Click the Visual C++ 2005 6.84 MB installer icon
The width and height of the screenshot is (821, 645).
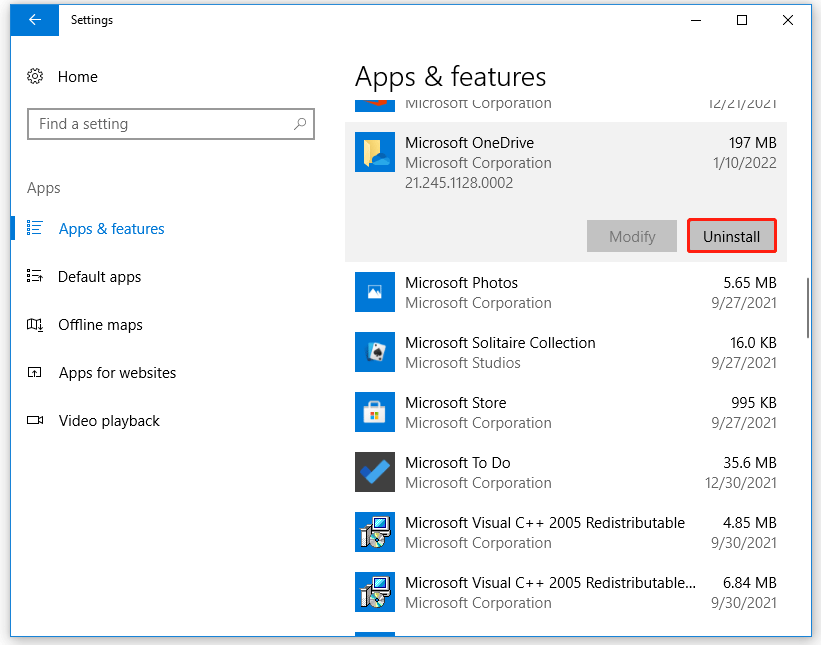click(375, 592)
